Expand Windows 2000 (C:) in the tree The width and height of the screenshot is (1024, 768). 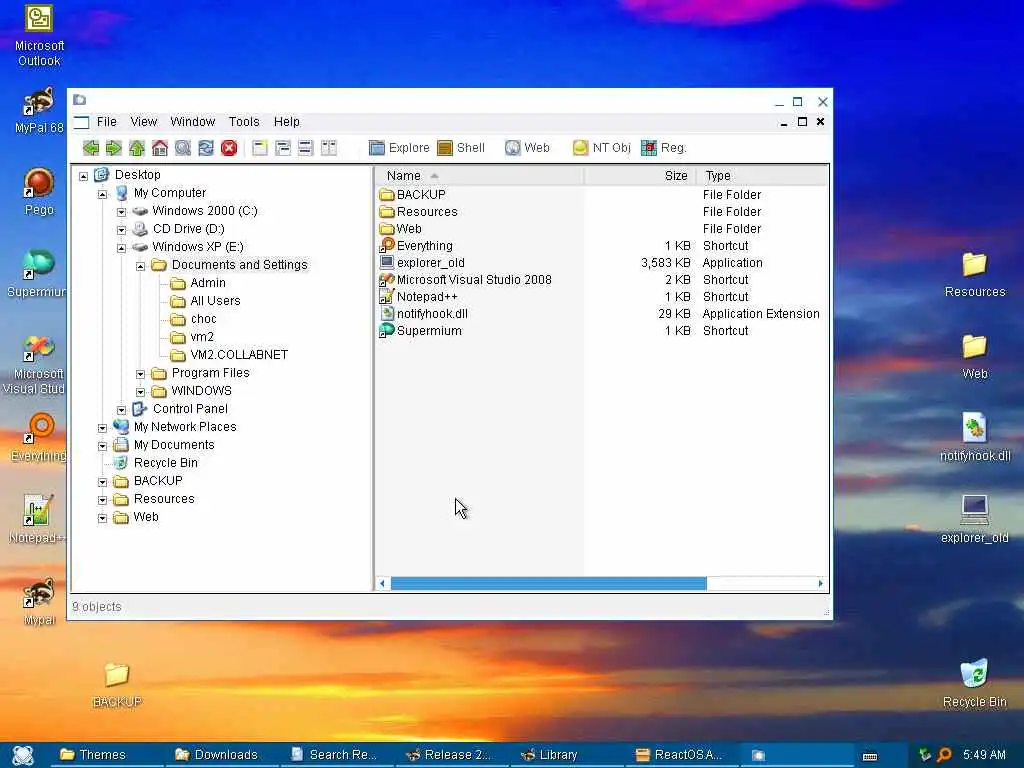pos(121,212)
